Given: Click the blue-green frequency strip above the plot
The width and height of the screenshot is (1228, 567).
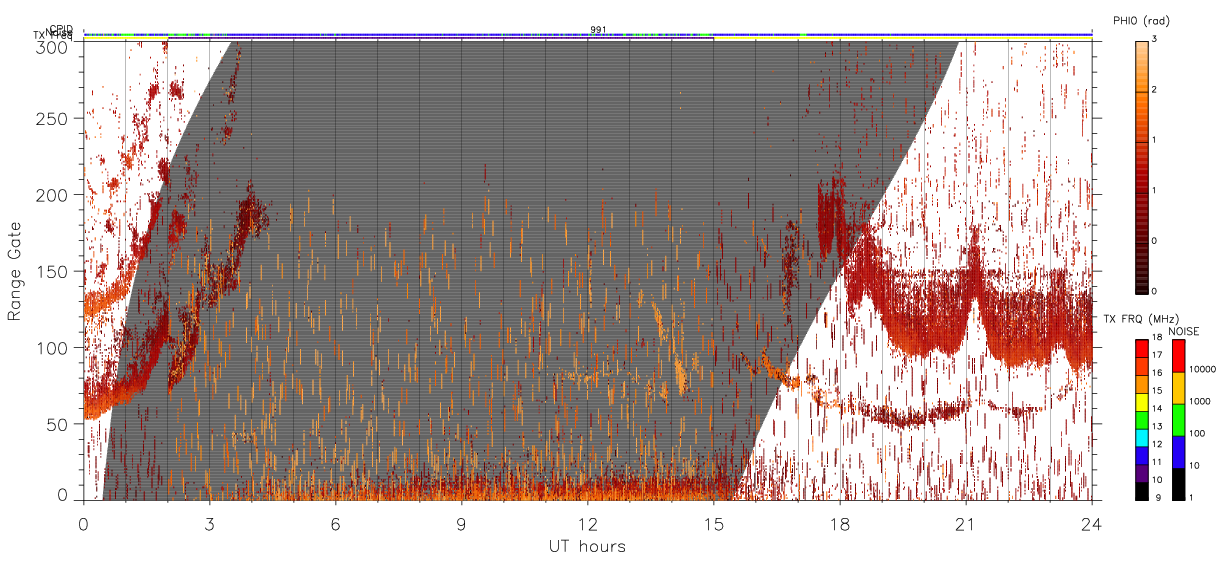Looking at the screenshot, I should click(x=587, y=35).
